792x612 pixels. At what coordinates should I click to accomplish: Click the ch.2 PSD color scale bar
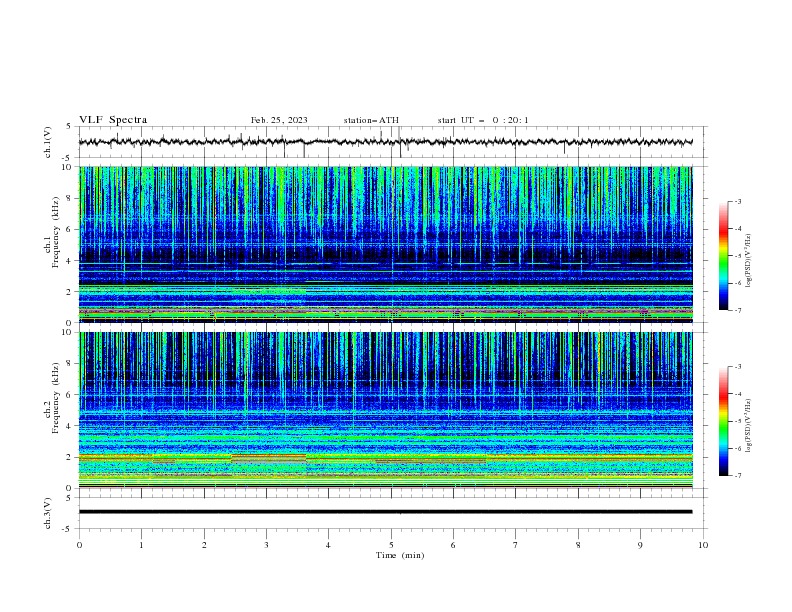[723, 421]
